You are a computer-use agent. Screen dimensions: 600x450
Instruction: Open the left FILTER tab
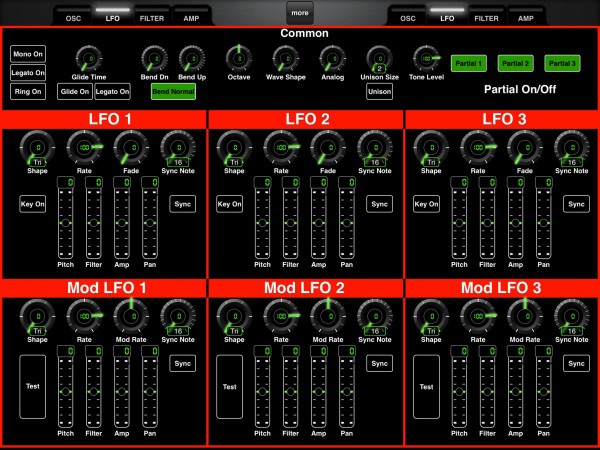(152, 16)
